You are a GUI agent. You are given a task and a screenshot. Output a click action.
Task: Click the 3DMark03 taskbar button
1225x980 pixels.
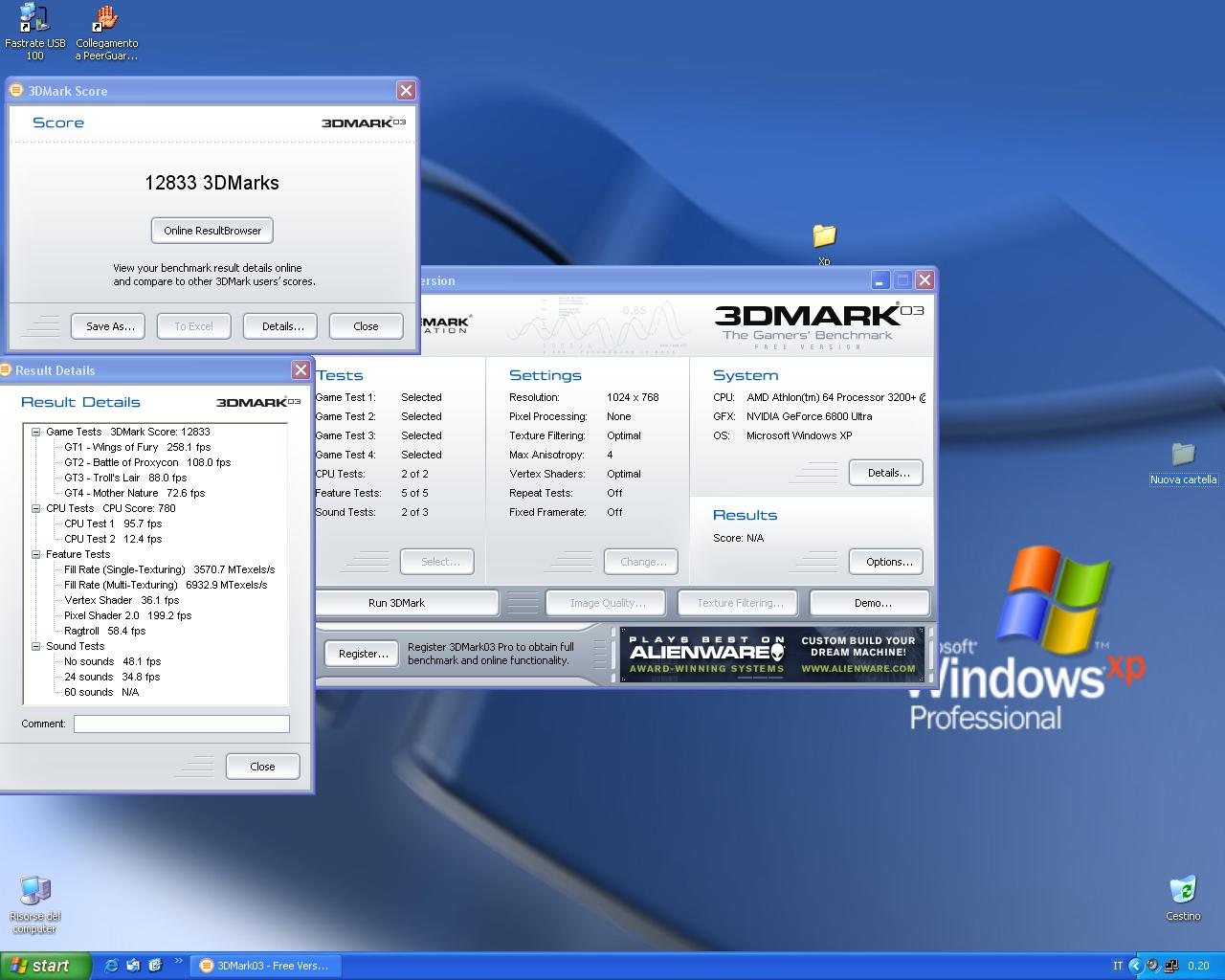point(264,966)
